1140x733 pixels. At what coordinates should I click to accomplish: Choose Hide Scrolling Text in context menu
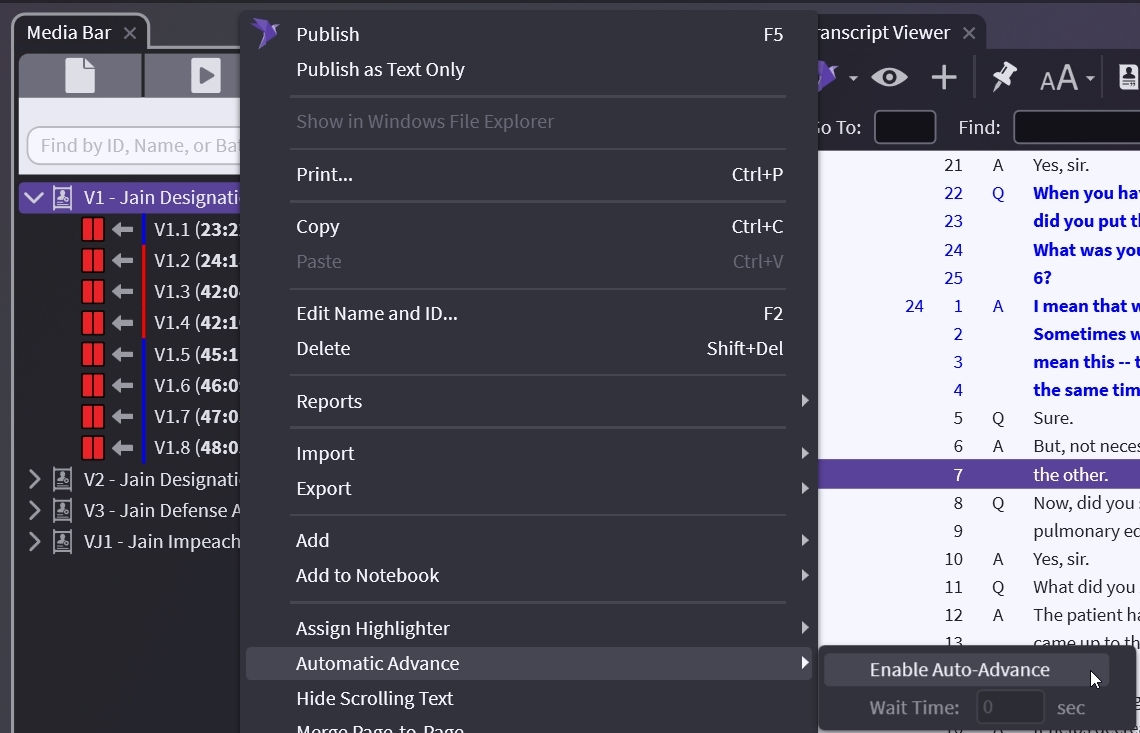click(x=374, y=698)
